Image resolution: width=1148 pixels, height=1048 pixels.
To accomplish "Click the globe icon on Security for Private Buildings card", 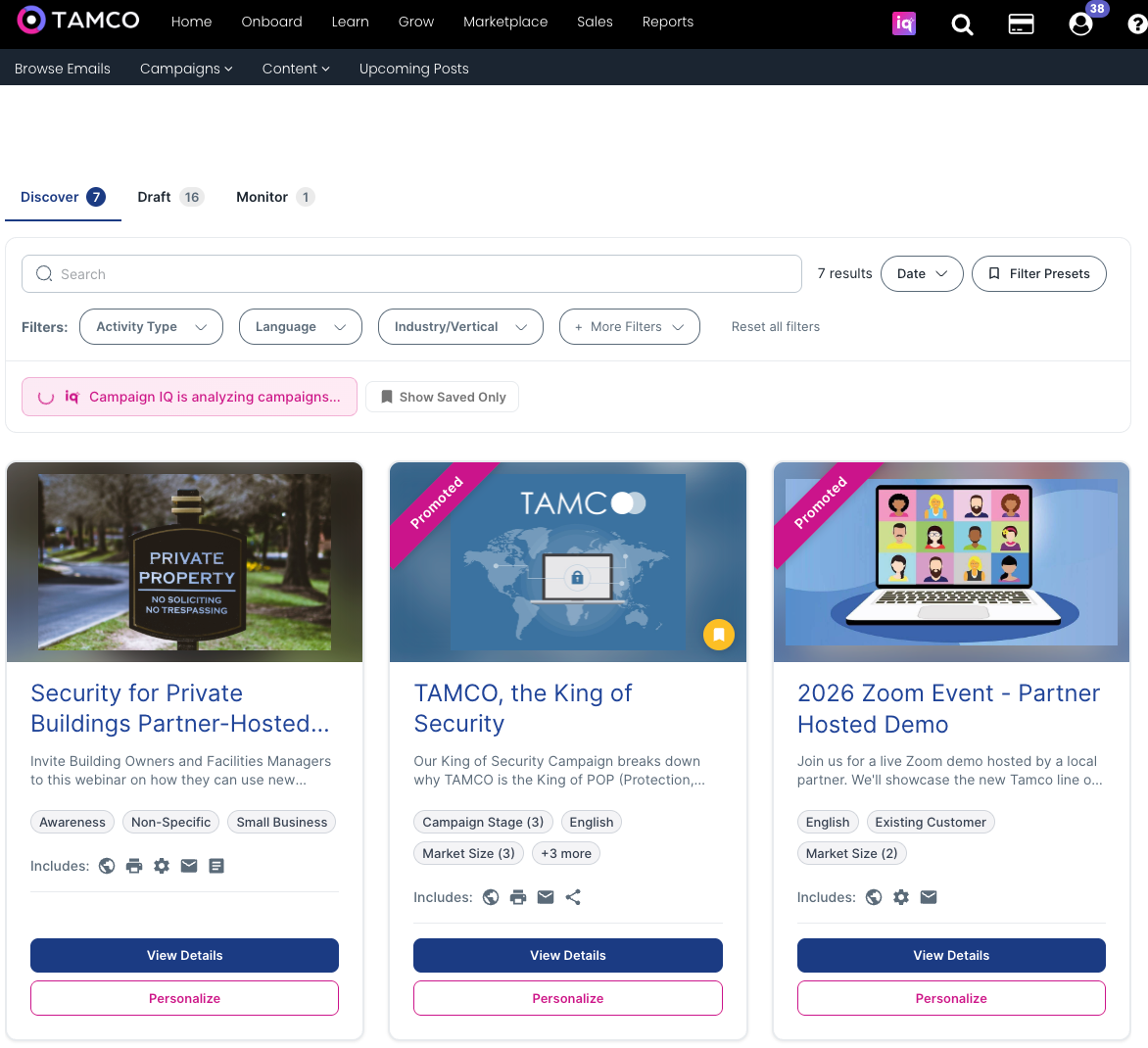I will point(107,866).
